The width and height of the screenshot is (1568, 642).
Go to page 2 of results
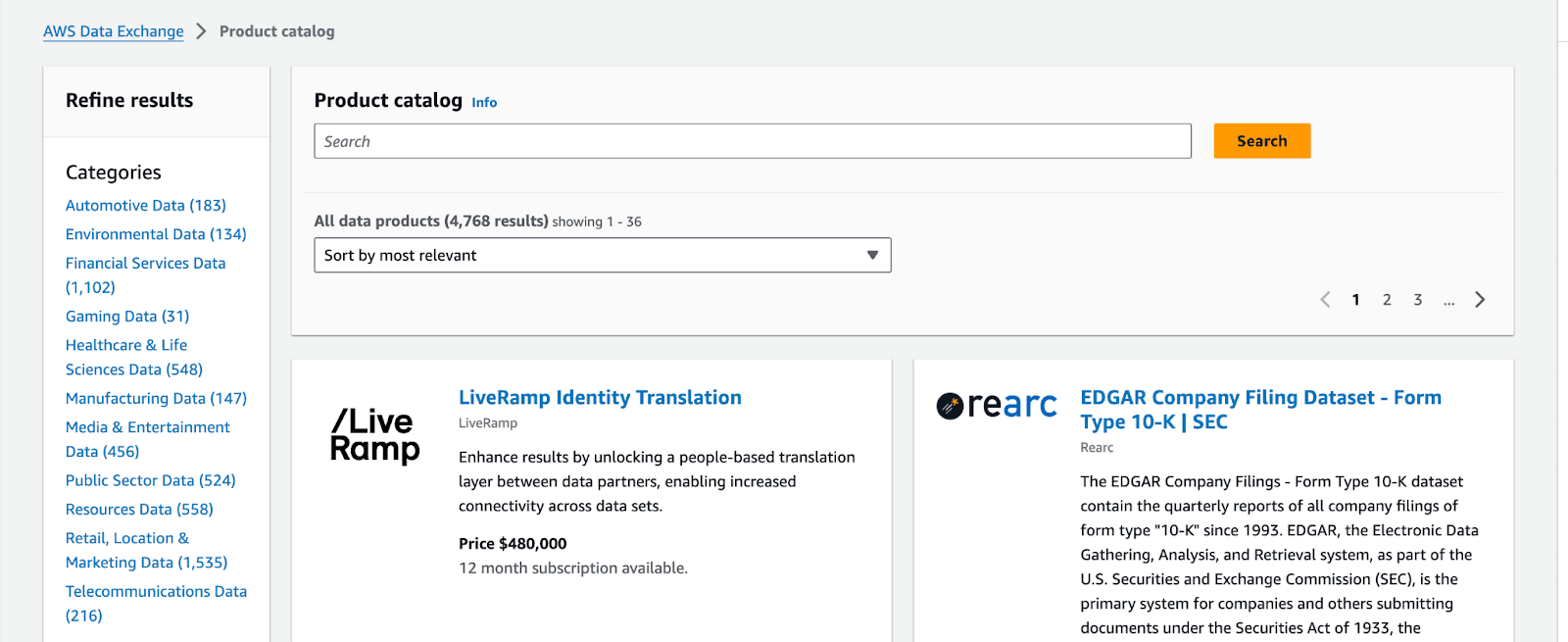click(1387, 300)
